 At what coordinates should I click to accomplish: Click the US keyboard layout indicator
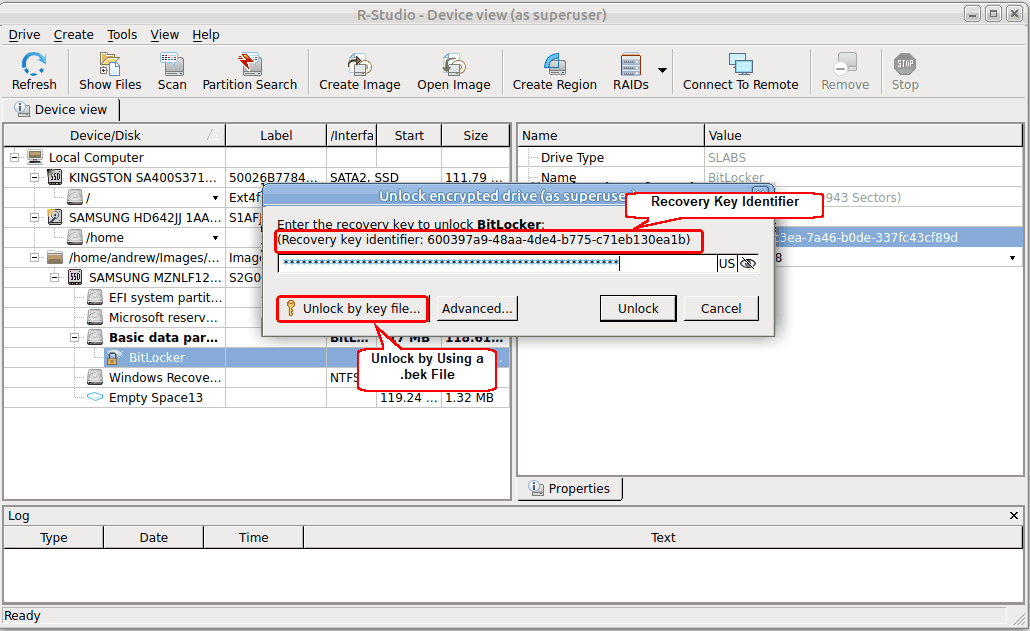point(727,264)
